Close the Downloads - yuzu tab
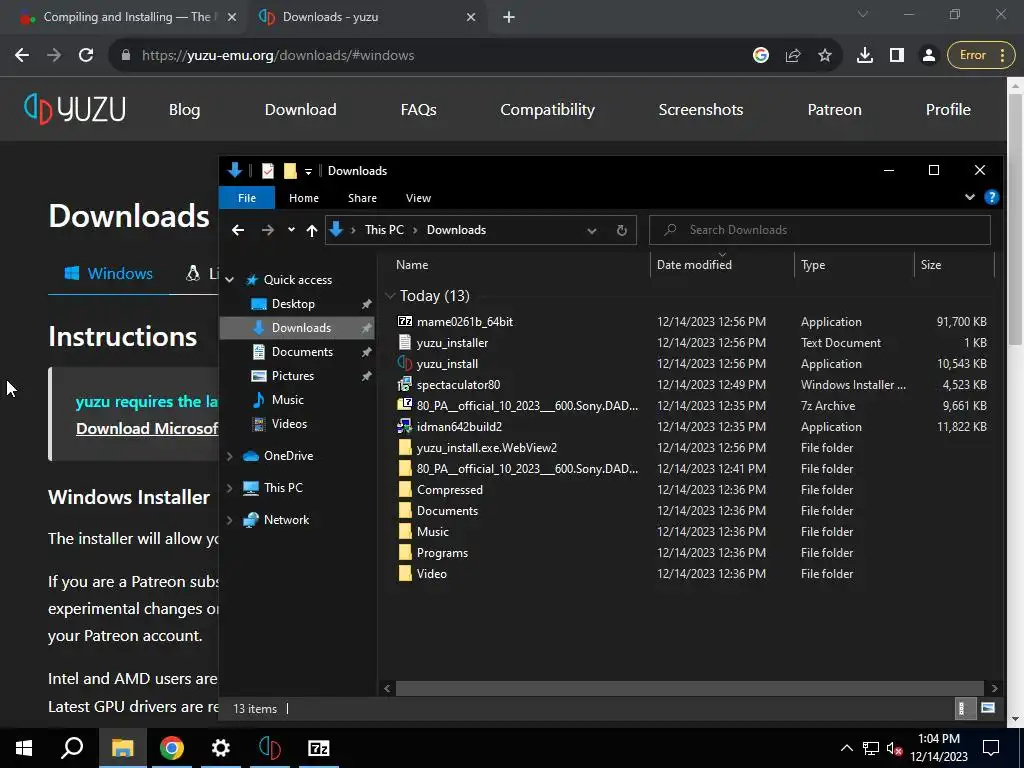The height and width of the screenshot is (768, 1024). coord(471,18)
